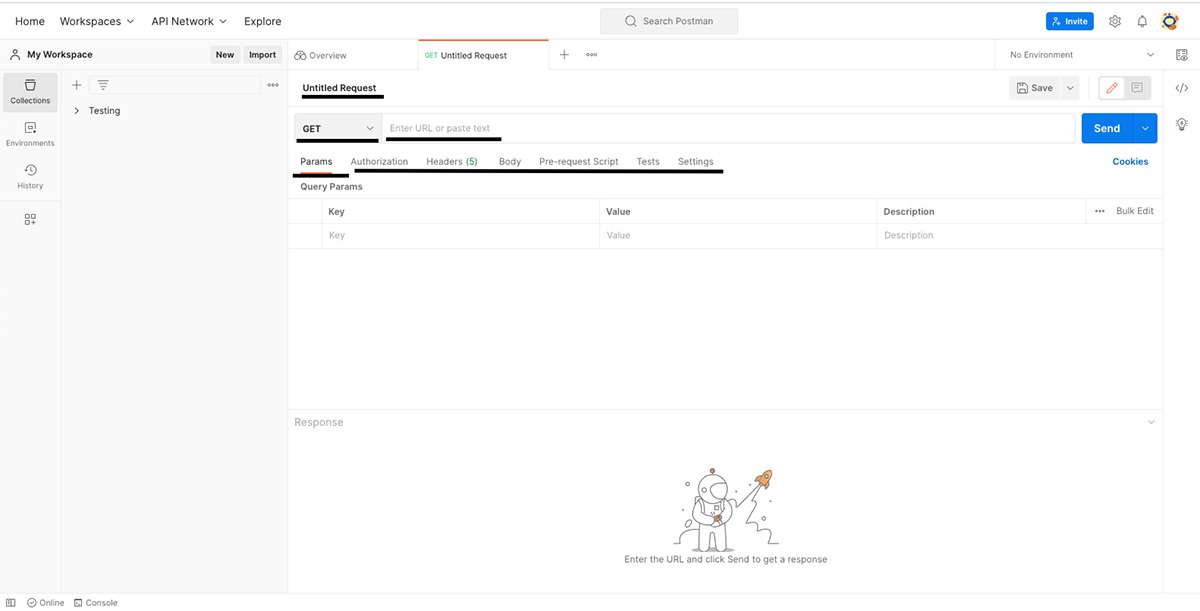The image size is (1200, 611).
Task: Switch to comment mode icon
Action: tap(1137, 88)
